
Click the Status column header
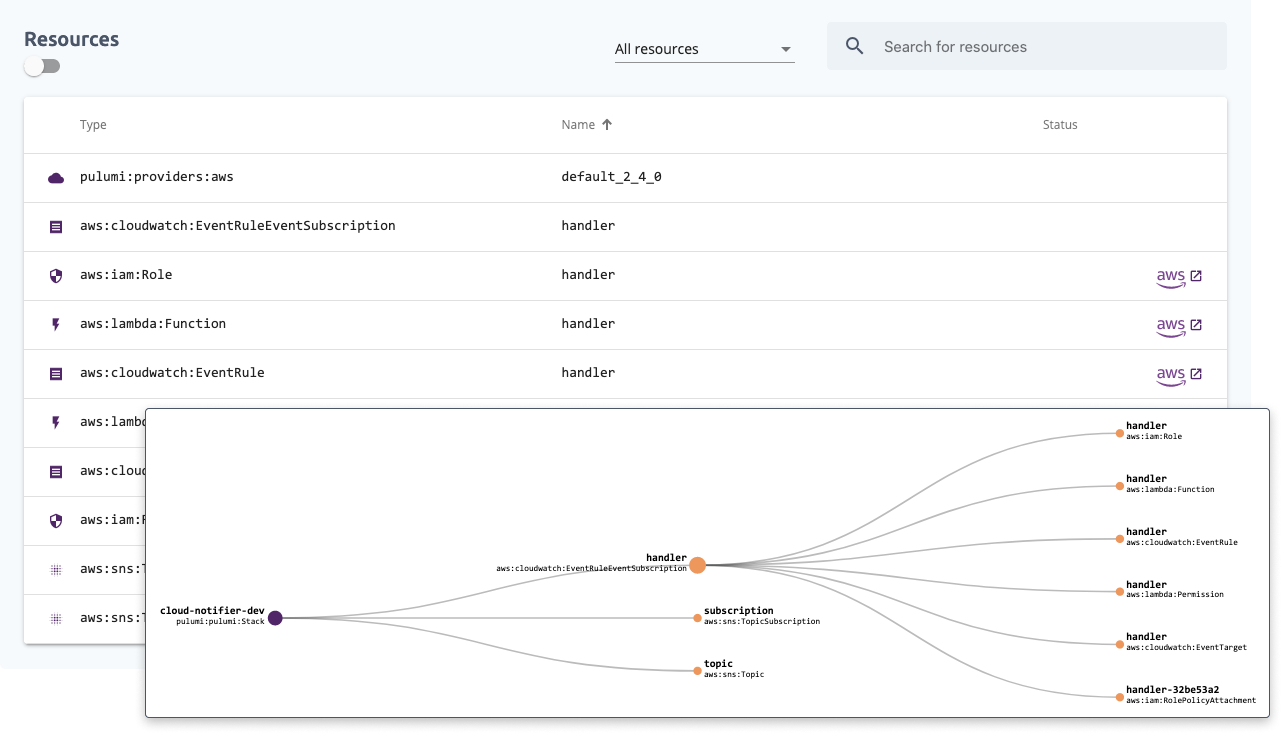pos(1060,125)
